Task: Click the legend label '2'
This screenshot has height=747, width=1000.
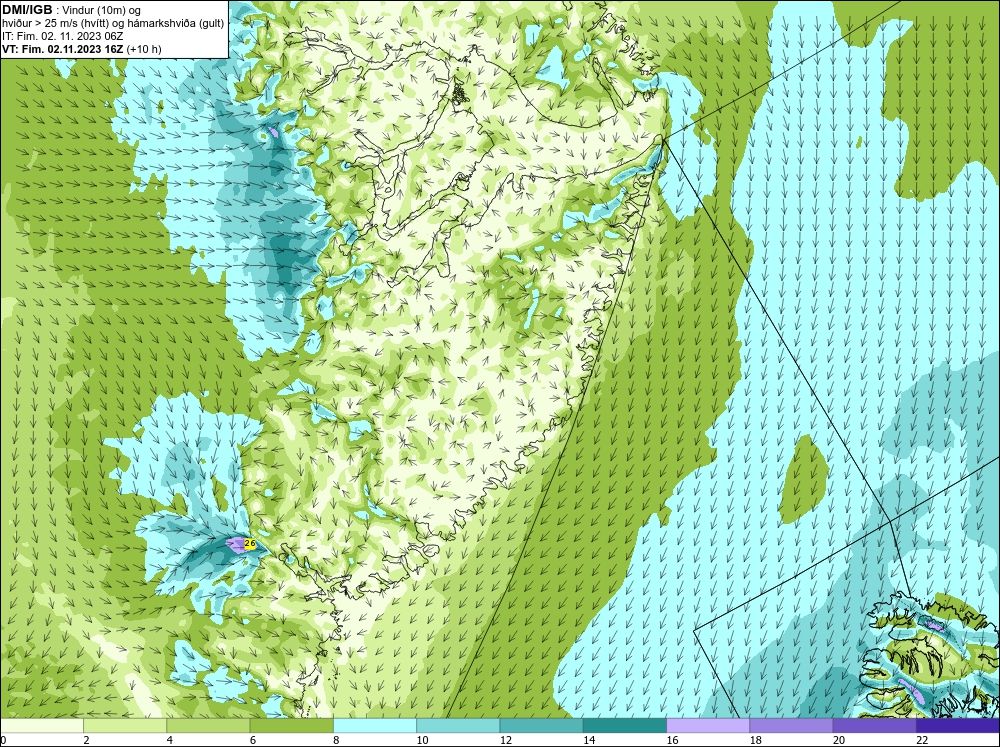Action: coord(86,740)
